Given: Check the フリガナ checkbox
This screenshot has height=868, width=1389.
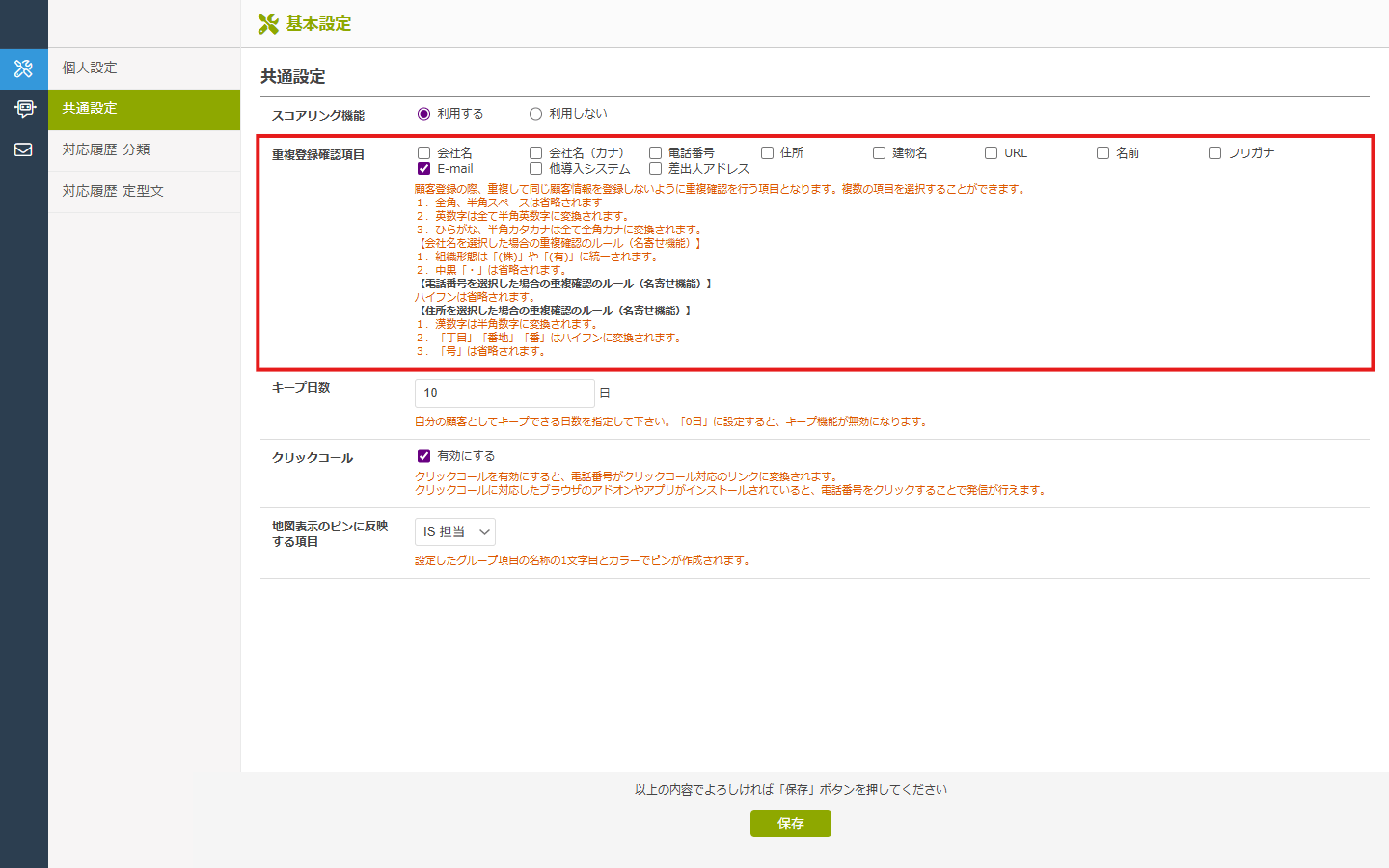Looking at the screenshot, I should pyautogui.click(x=1214, y=153).
